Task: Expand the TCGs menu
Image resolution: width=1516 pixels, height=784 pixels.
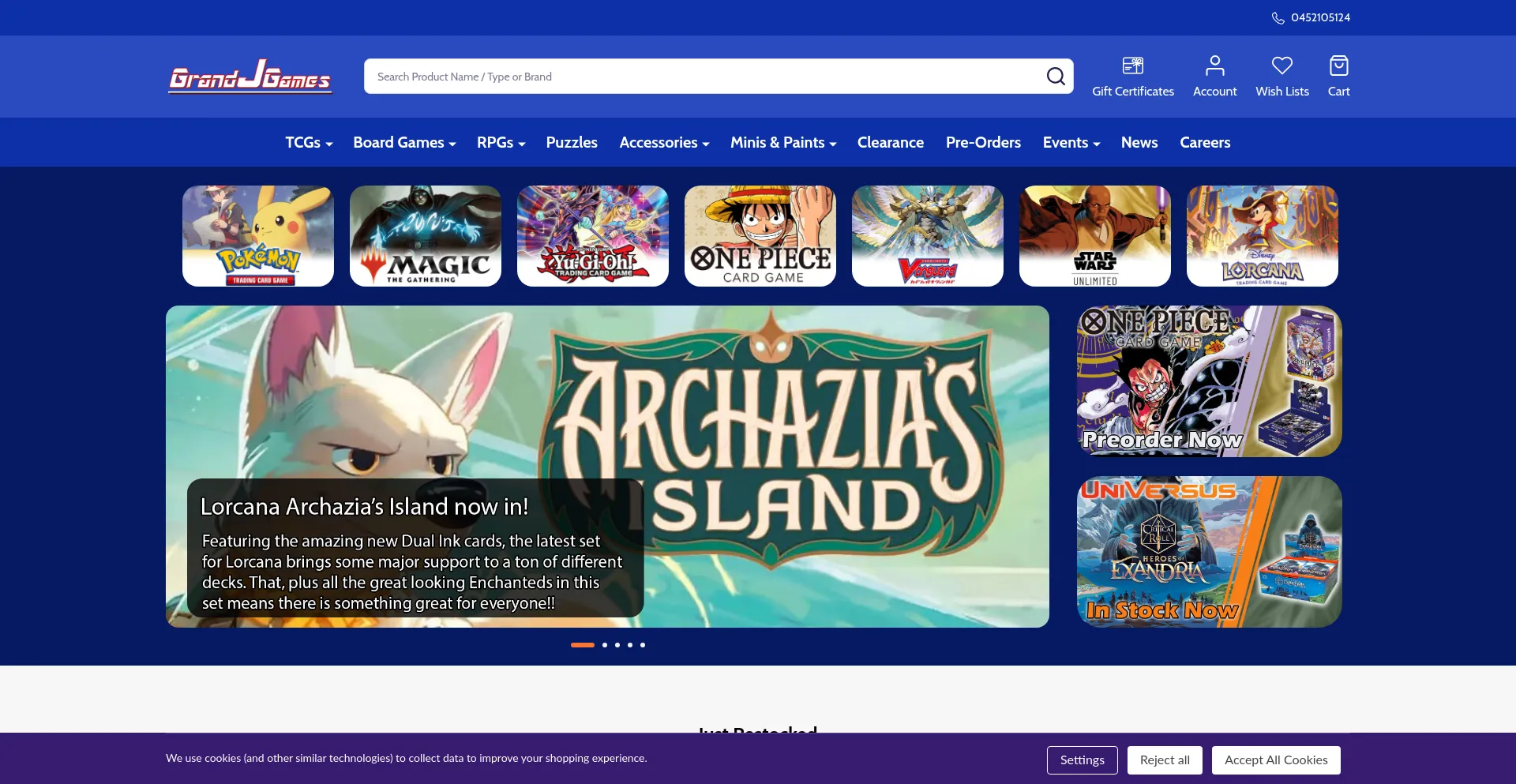Action: point(309,143)
